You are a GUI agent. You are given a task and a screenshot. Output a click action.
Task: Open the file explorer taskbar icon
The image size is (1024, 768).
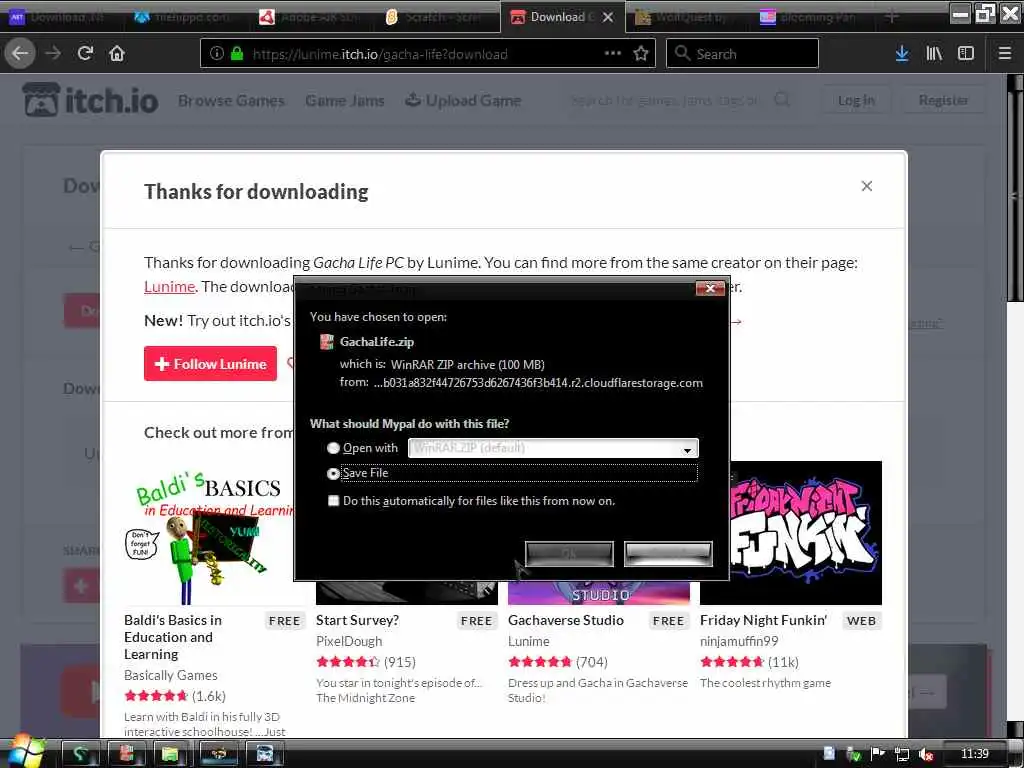click(170, 754)
